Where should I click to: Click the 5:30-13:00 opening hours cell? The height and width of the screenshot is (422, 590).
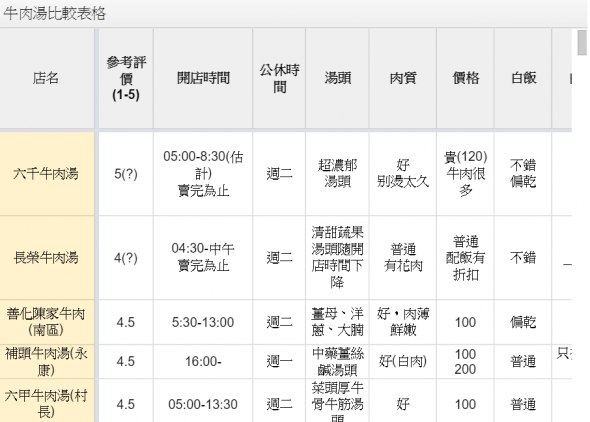(x=203, y=322)
